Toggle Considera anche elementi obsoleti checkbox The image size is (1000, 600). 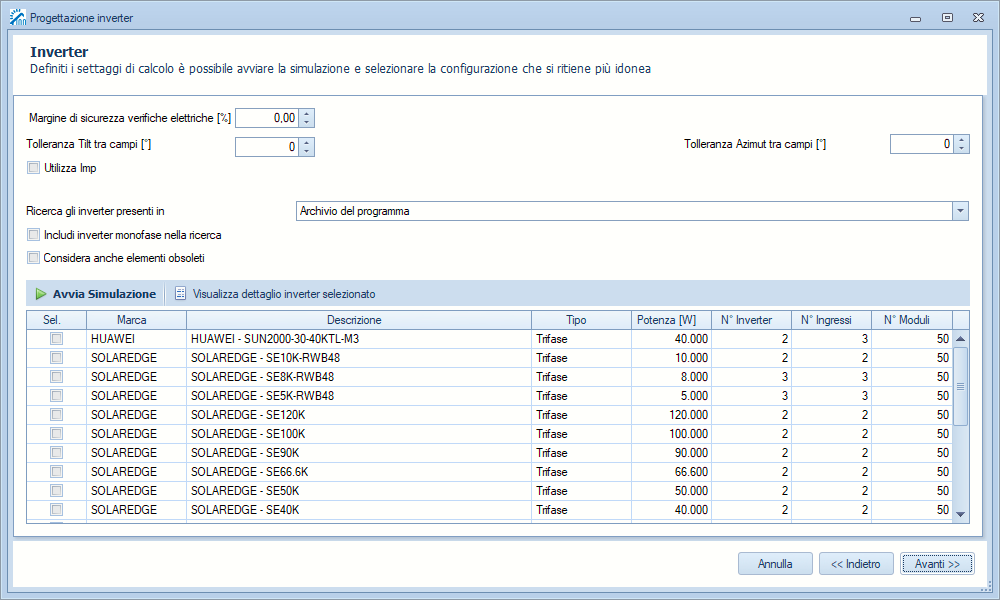click(34, 258)
